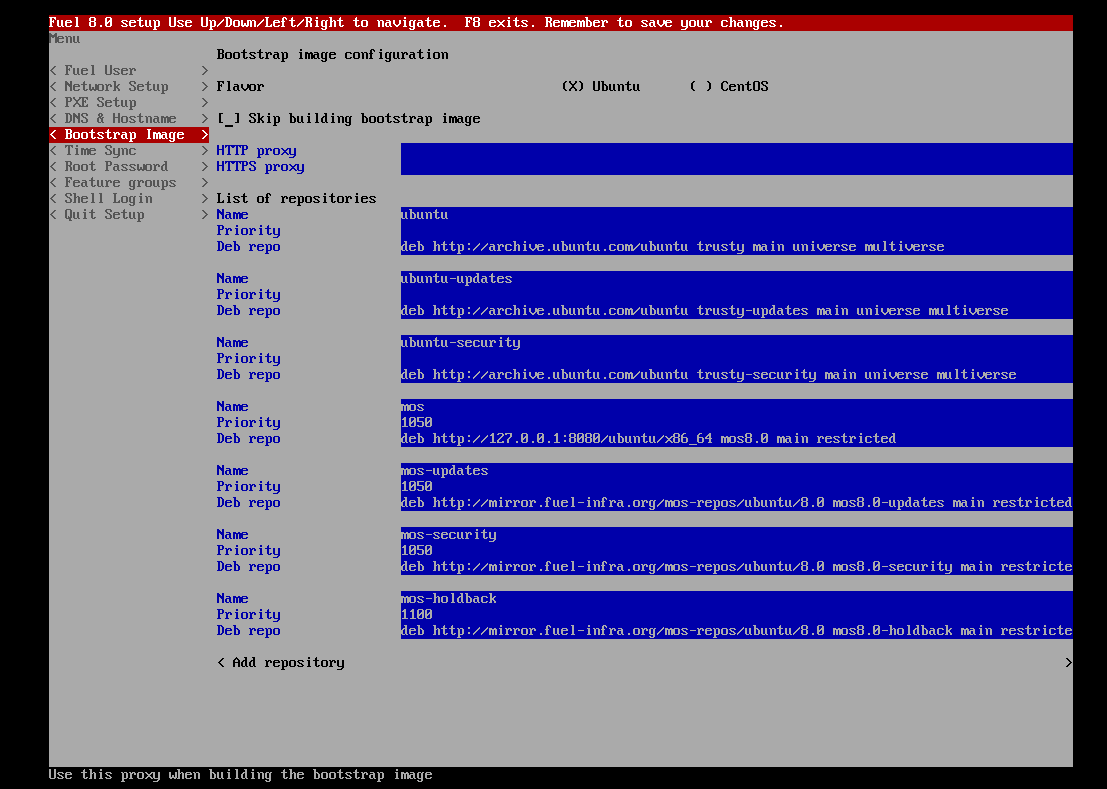Choose Shell Login from menu
Screen dimensions: 1107x789
(128, 198)
